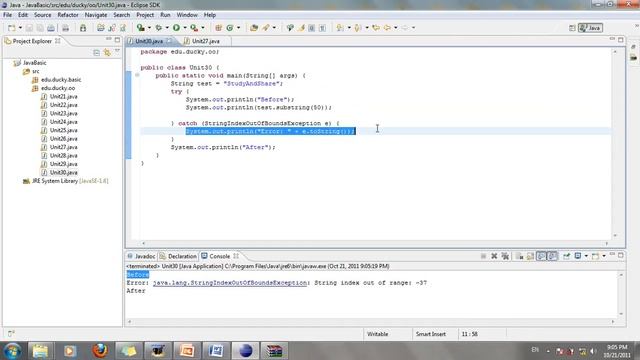Click the New file toolbar icon

pos(11,28)
